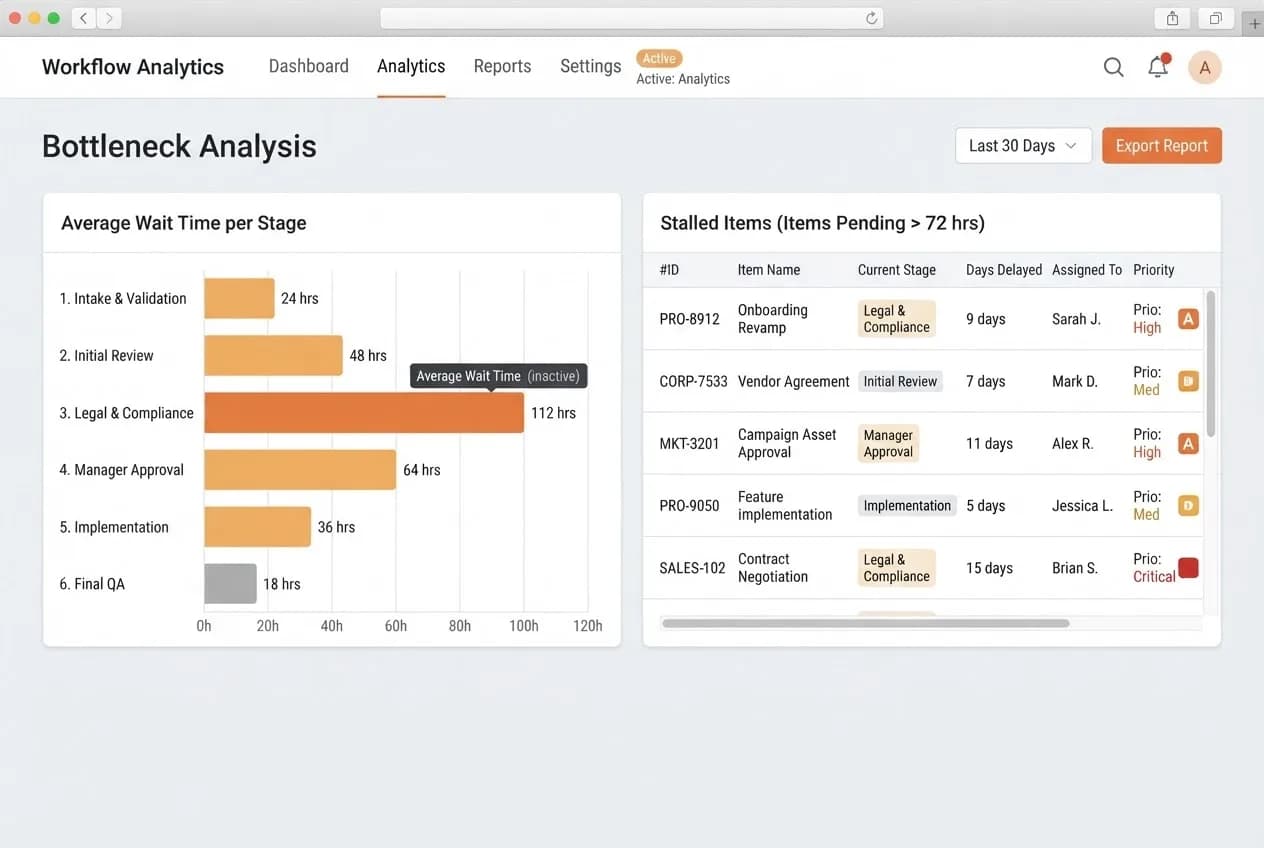
Task: Open the search icon in the header
Action: (x=1113, y=67)
